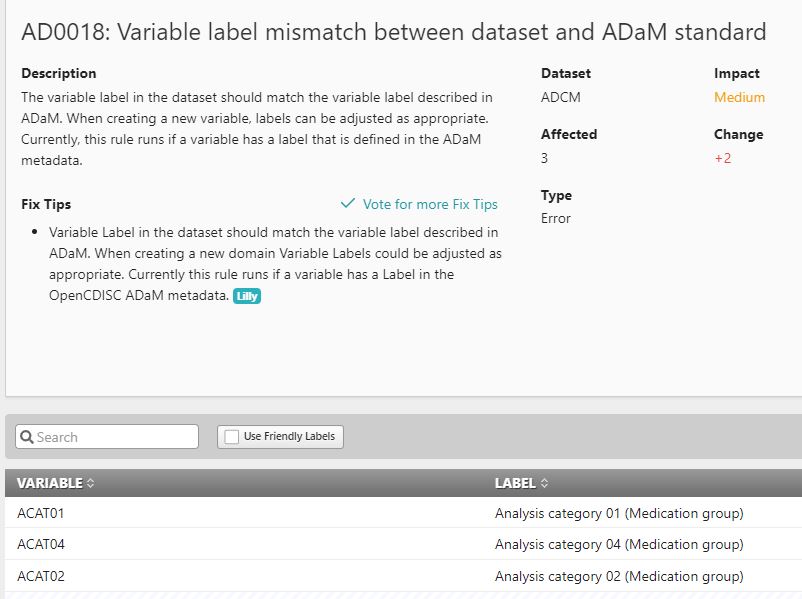Viewport: 802px width, 599px height.
Task: Click the Medium impact value
Action: [739, 97]
